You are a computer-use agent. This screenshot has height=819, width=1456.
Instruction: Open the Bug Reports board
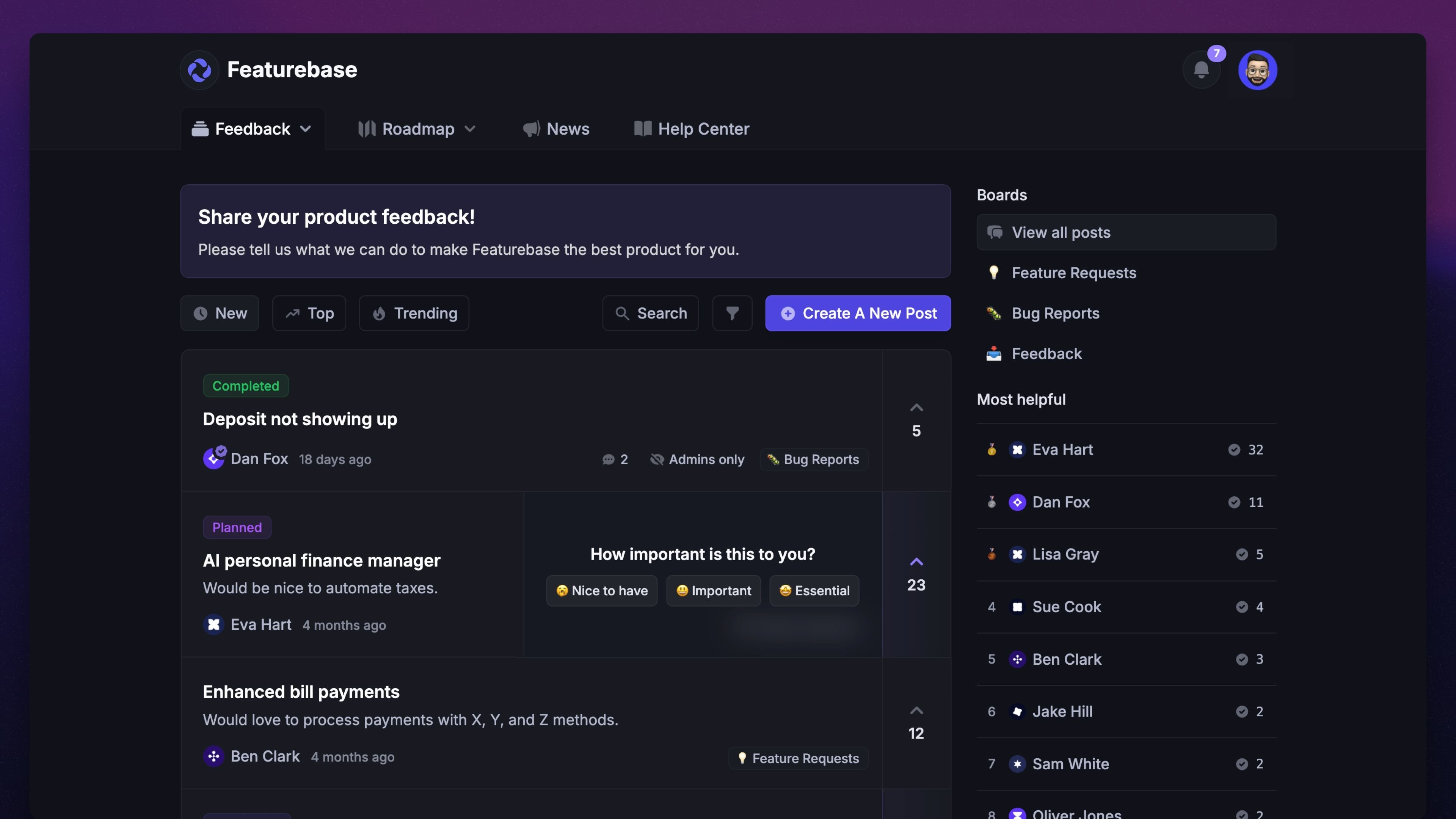click(1055, 313)
